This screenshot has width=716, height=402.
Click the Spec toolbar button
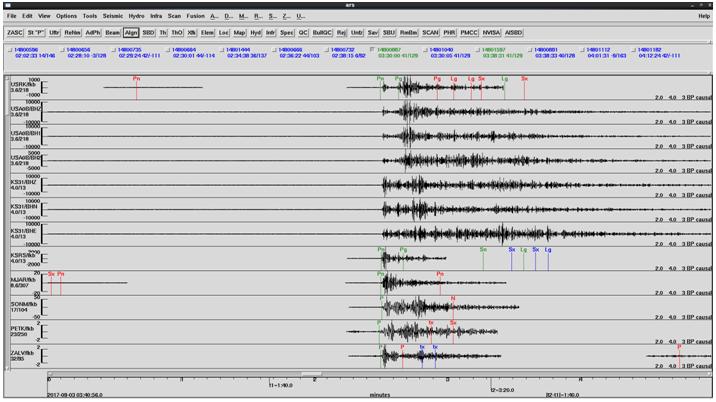pyautogui.click(x=288, y=32)
